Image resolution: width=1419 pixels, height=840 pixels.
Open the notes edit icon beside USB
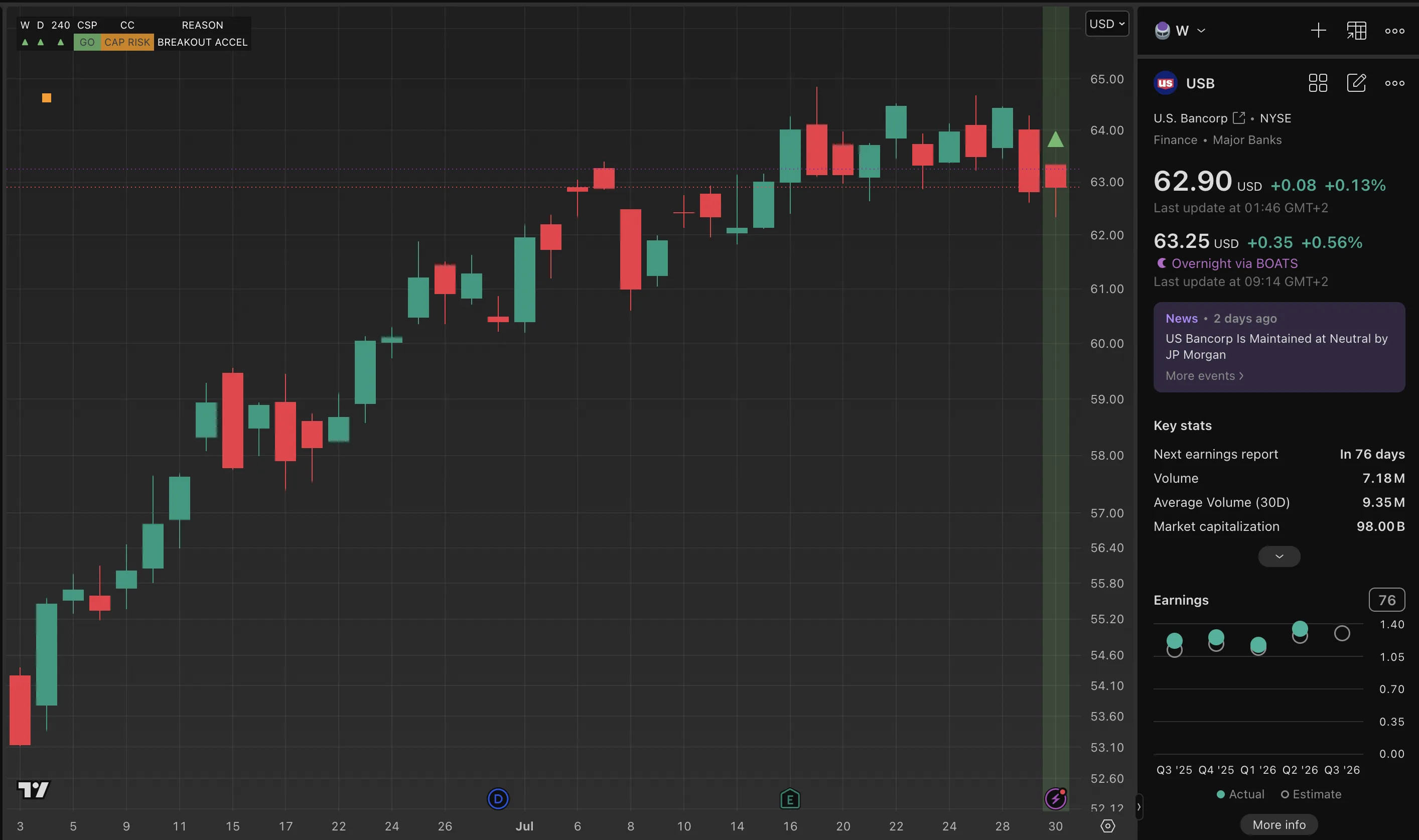pyautogui.click(x=1356, y=83)
